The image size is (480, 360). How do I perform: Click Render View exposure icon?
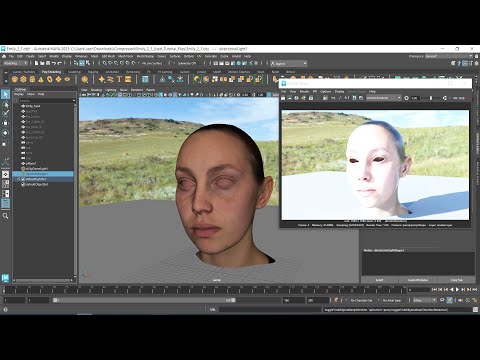pos(406,98)
